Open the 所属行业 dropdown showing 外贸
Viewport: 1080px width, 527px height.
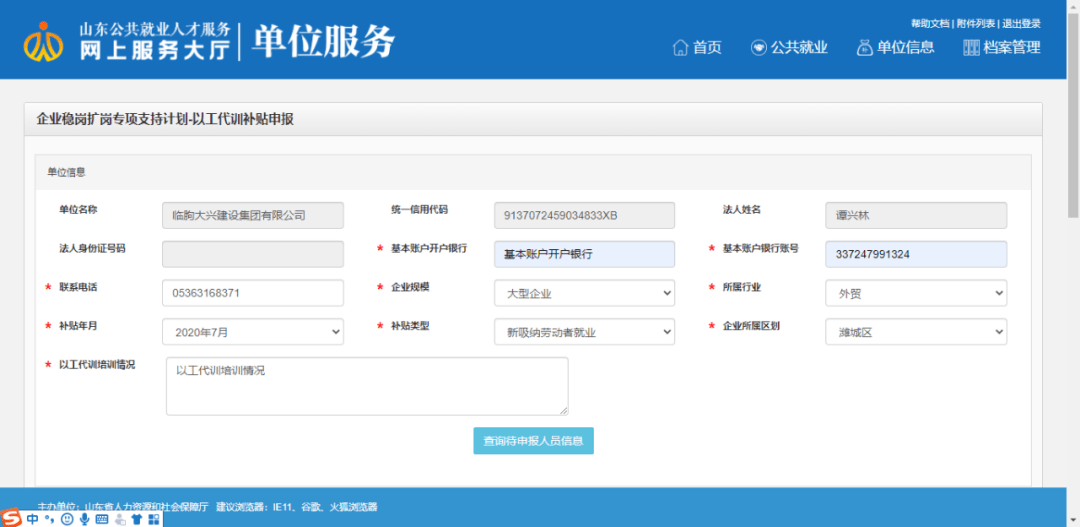pos(916,293)
